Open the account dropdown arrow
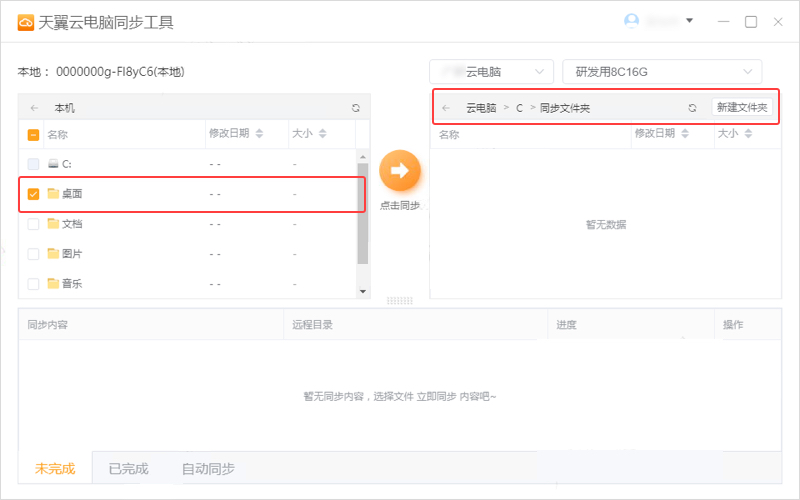Screen dimensions: 800x500 click(x=689, y=21)
